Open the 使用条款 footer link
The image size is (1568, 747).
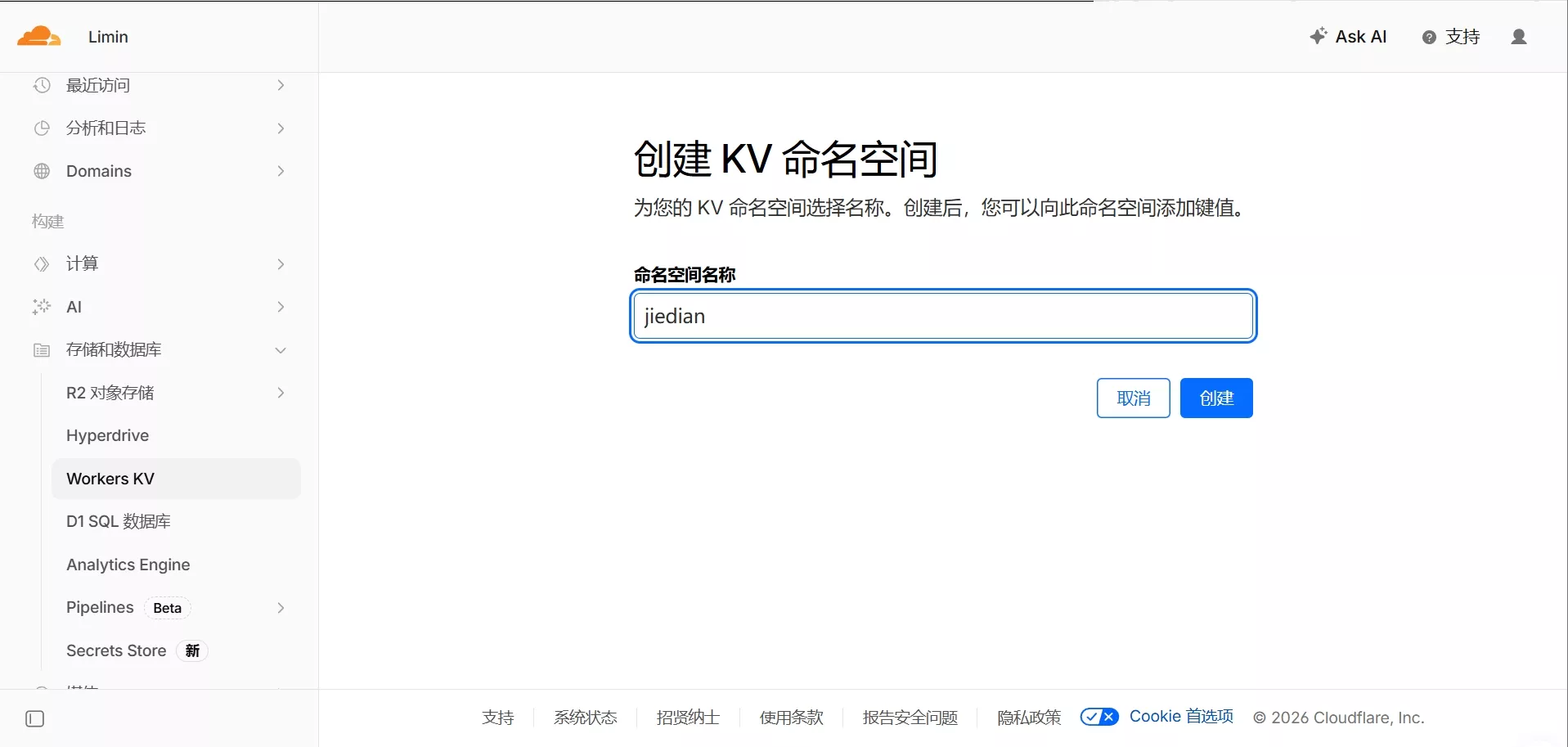(792, 718)
